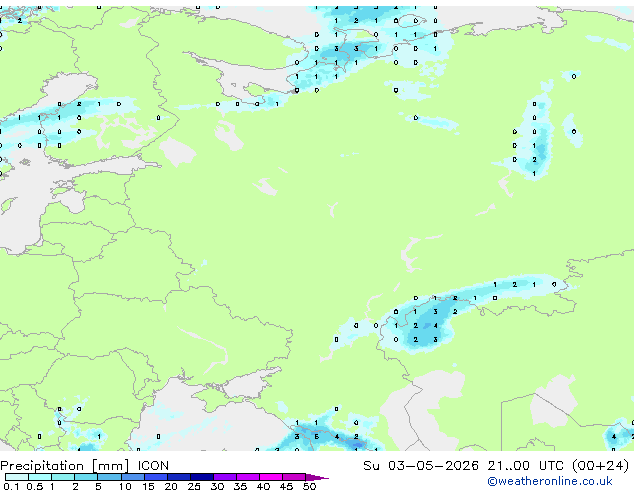634x490 pixels.
Task: Pick the 10–15 mm blue legend swatch
Action: (133, 477)
